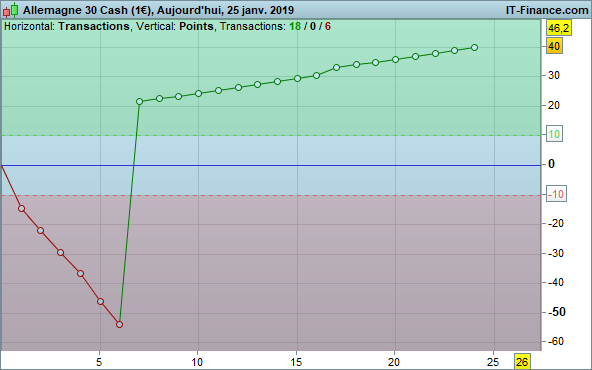
Task: Click the green data point at transaction 15
Action: click(x=297, y=79)
